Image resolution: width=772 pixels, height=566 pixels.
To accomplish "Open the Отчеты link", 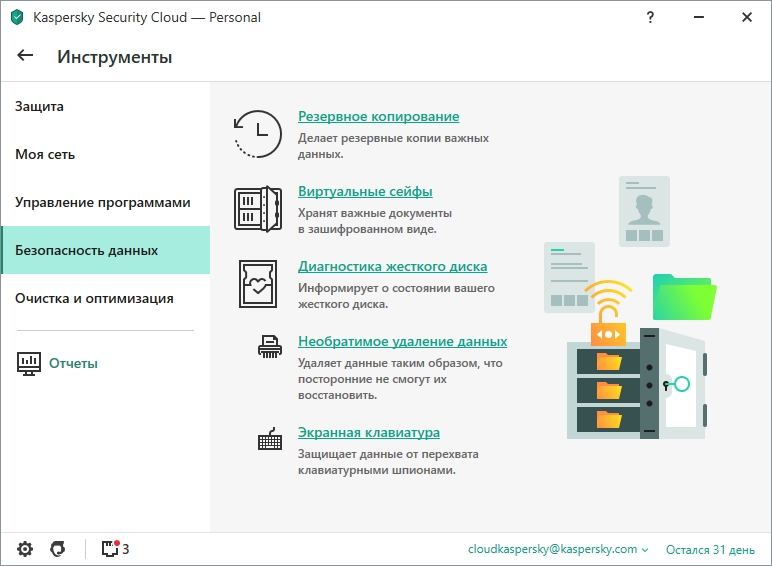I will (x=73, y=363).
